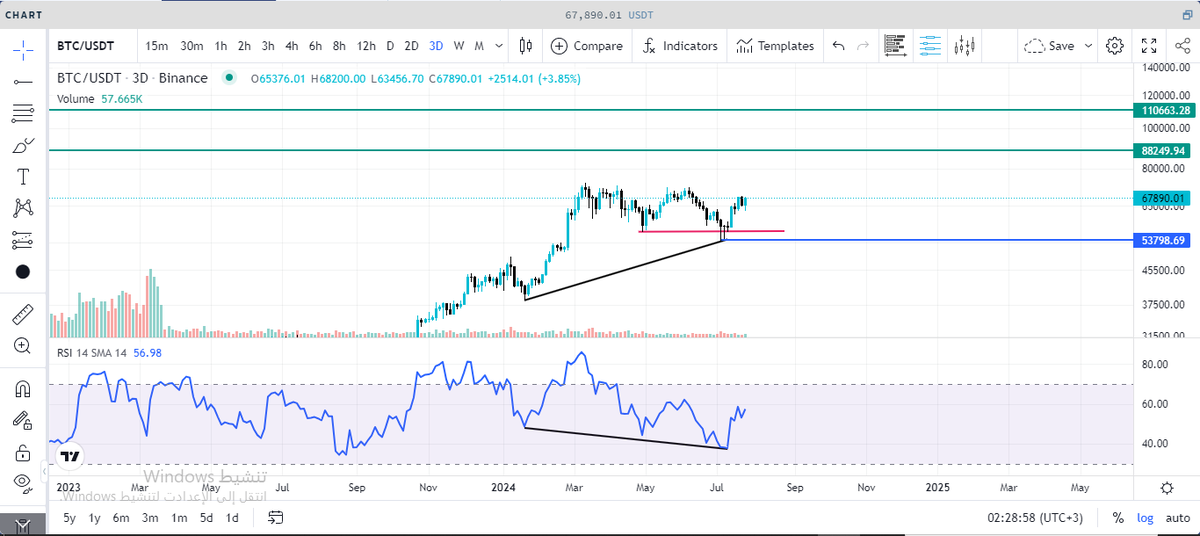Undo the last chart action

pyautogui.click(x=838, y=46)
